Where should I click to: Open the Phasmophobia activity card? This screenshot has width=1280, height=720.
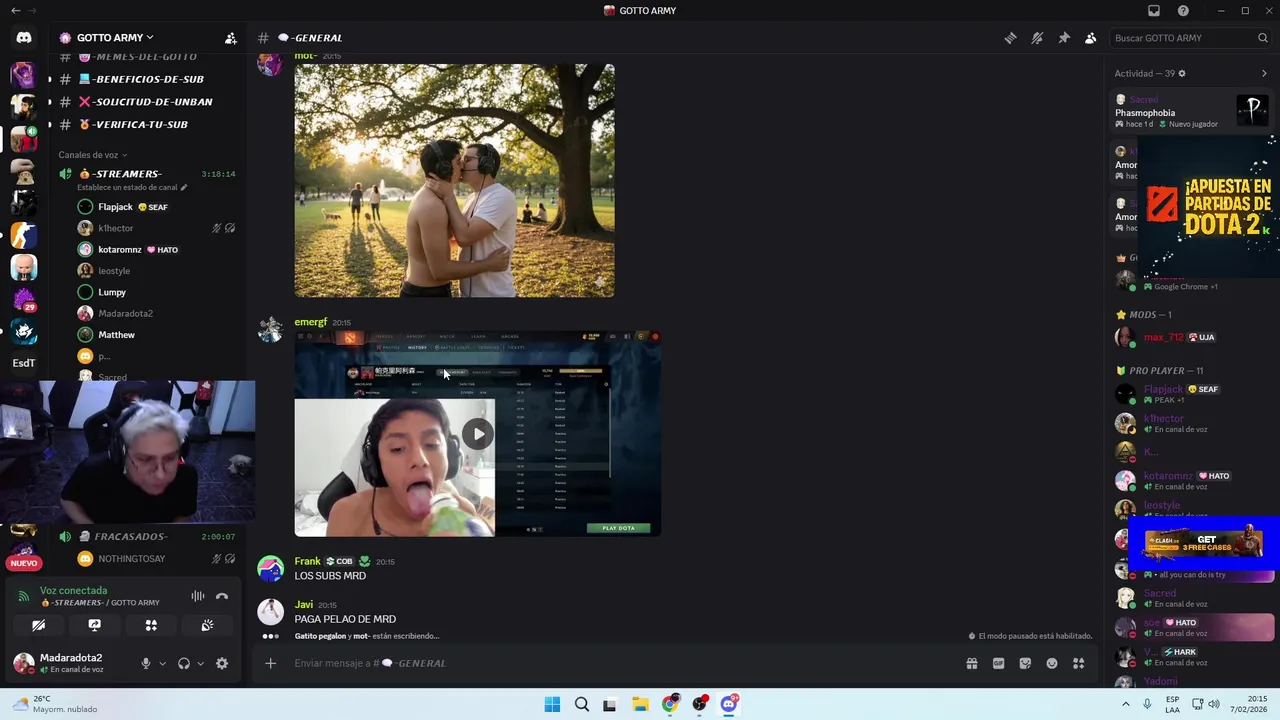(x=1190, y=112)
